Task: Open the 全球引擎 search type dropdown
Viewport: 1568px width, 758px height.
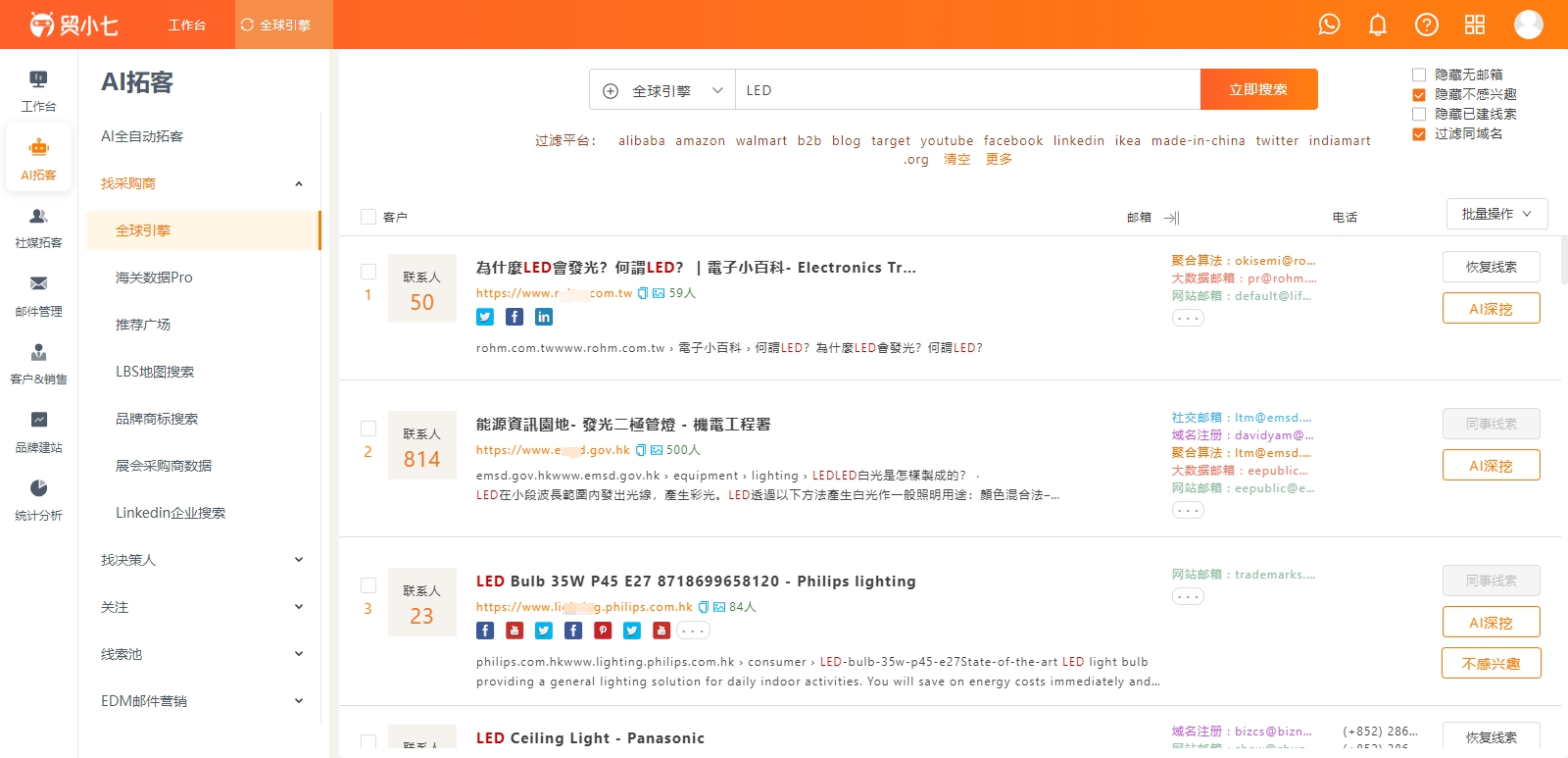Action: 662,90
